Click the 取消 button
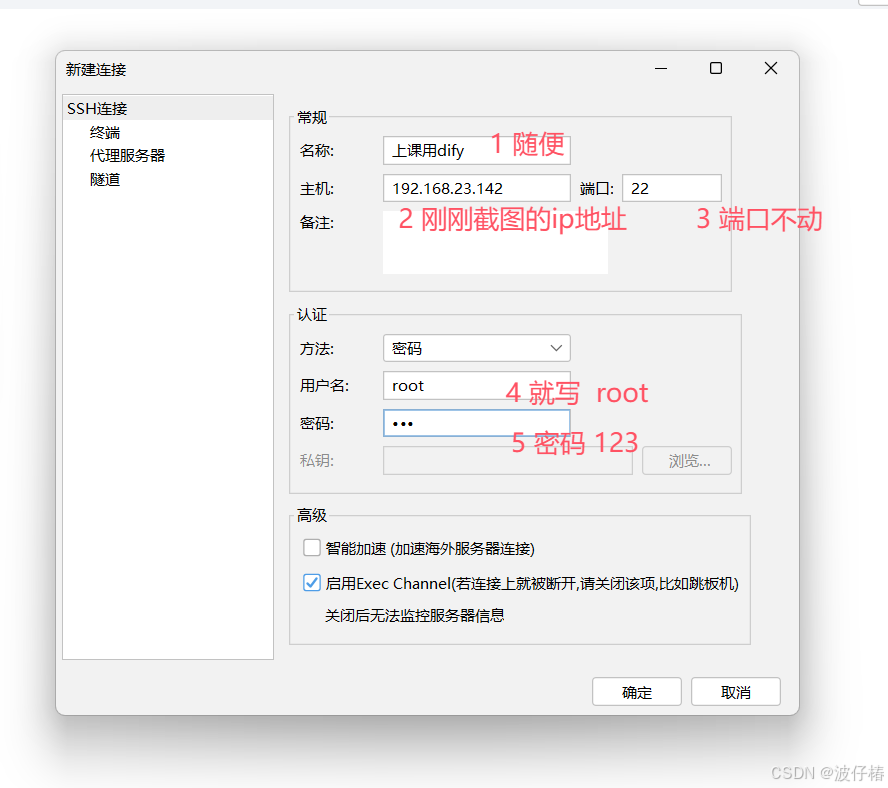 coord(736,691)
